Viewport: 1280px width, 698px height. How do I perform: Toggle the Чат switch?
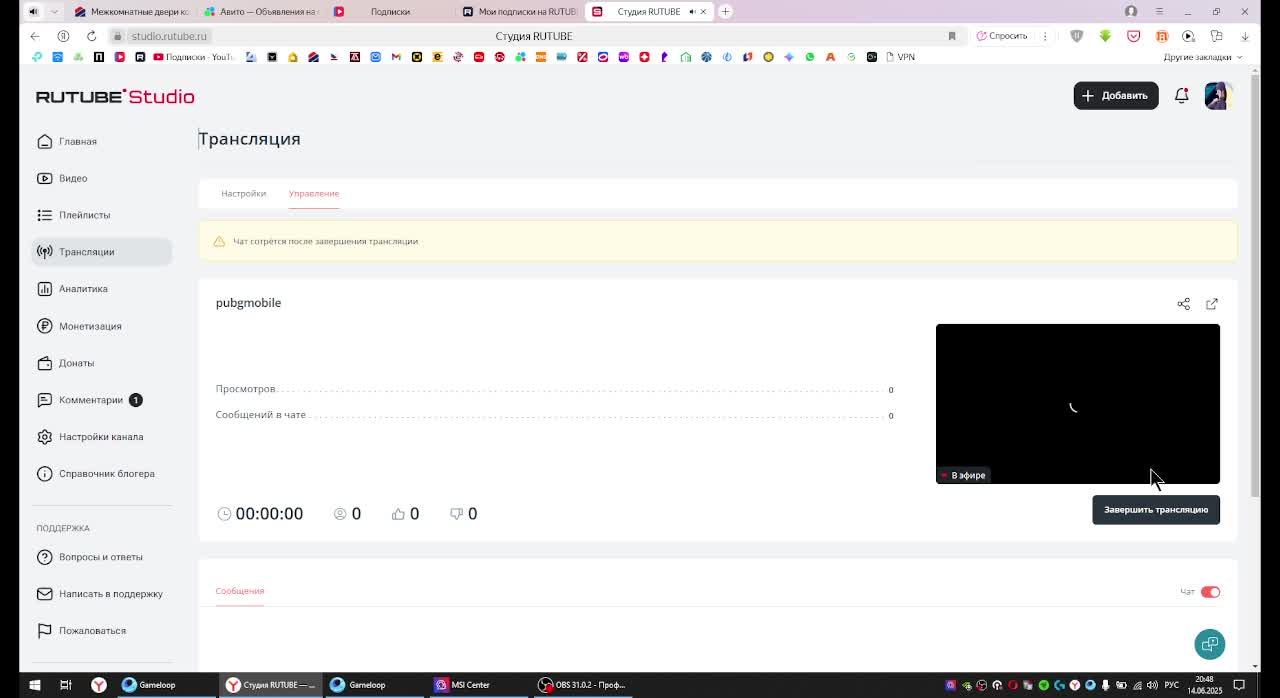click(1210, 592)
